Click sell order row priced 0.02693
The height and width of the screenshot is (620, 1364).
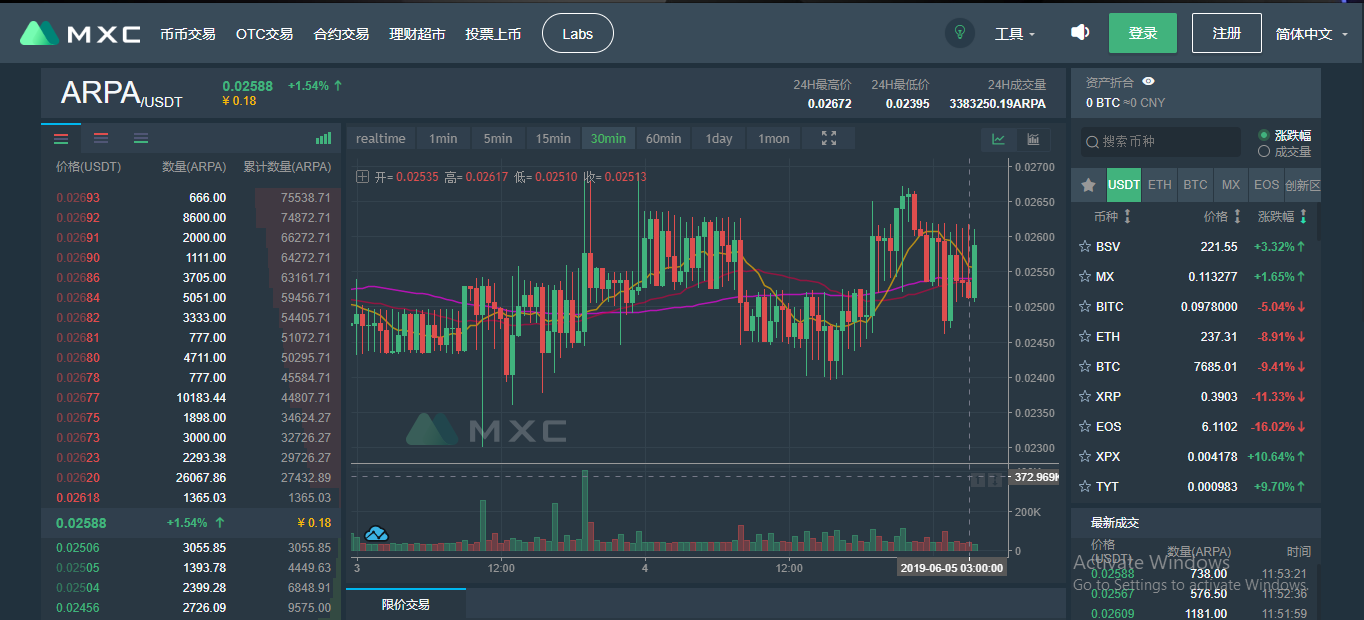click(191, 198)
